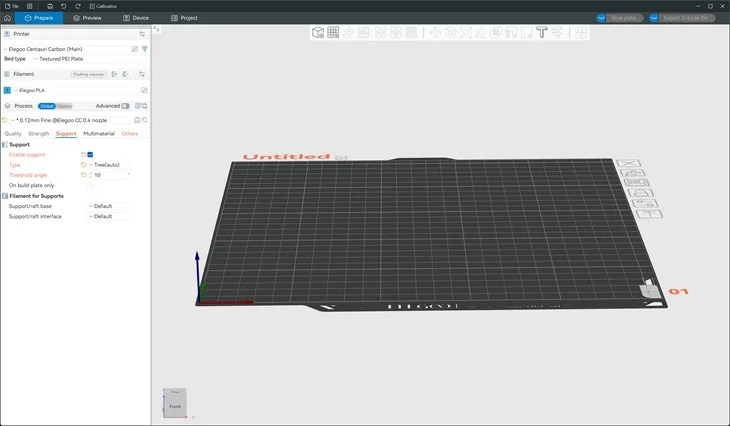
Task: Collapse the sidebar with arrow icon
Action: coord(157,29)
